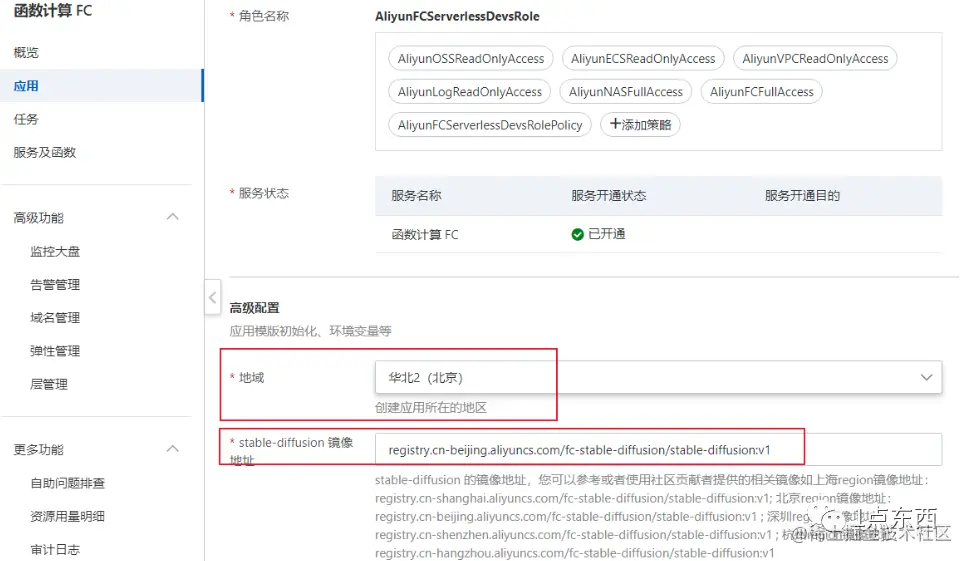Click the 函数计算 FC table cell
The image size is (969, 561).
[425, 235]
